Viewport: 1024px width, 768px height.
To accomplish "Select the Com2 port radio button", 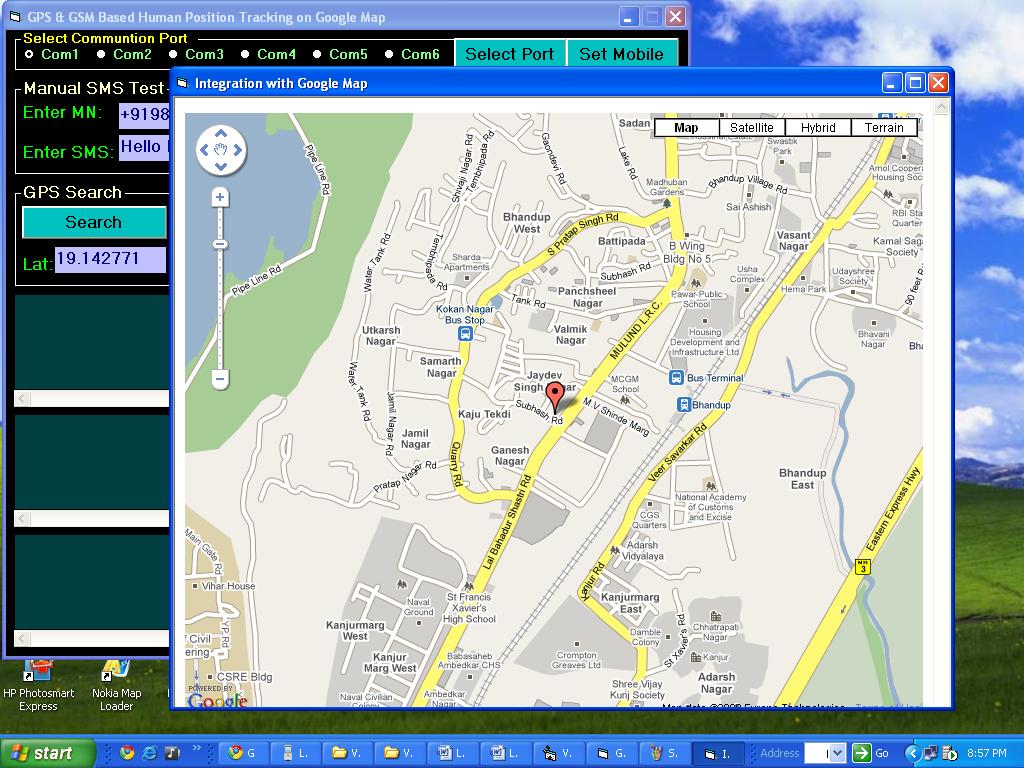I will coord(101,54).
